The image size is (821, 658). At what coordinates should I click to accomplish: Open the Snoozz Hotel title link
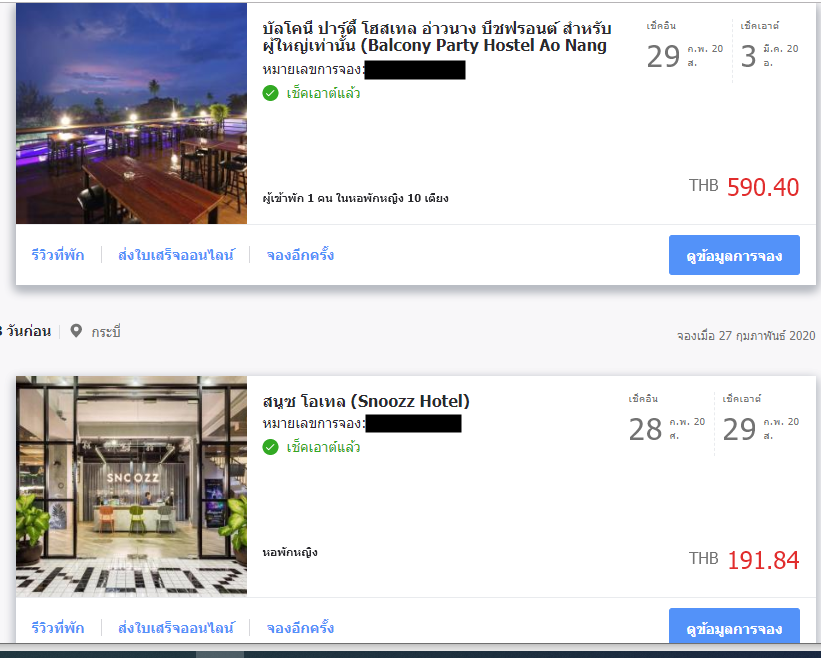pyautogui.click(x=366, y=402)
